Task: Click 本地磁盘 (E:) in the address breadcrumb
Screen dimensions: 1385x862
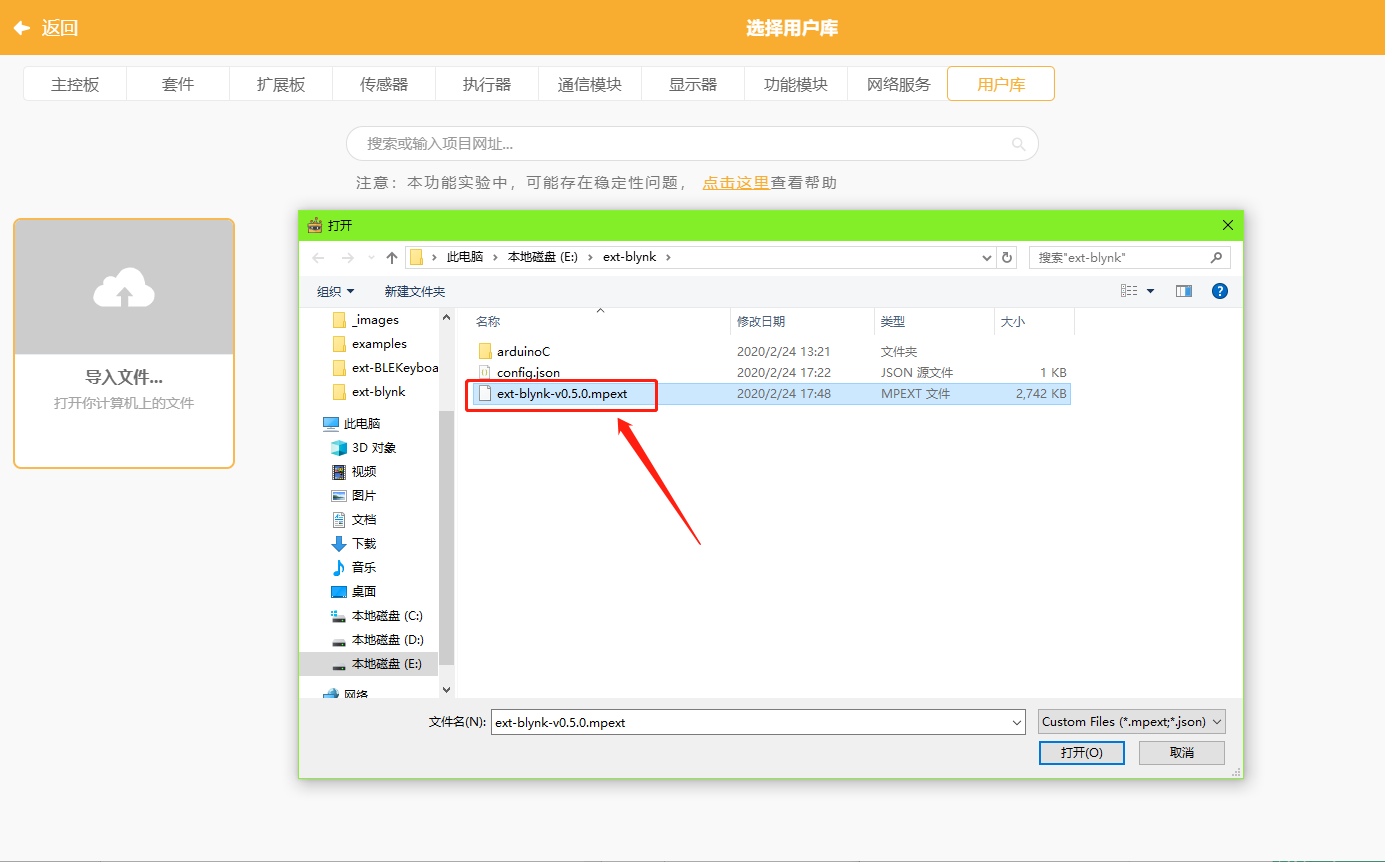Action: pos(543,257)
